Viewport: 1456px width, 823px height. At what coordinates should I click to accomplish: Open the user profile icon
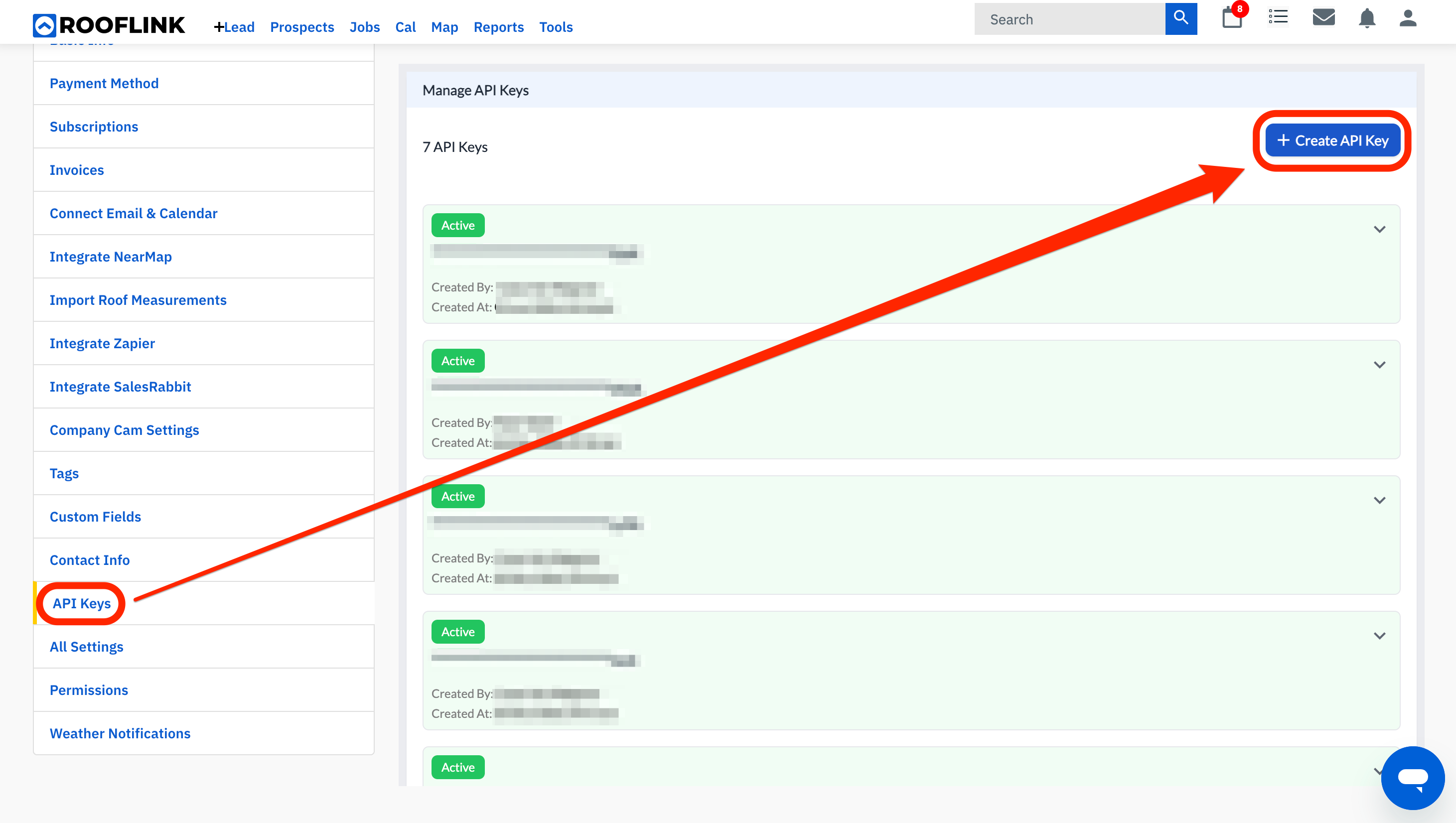[1408, 18]
